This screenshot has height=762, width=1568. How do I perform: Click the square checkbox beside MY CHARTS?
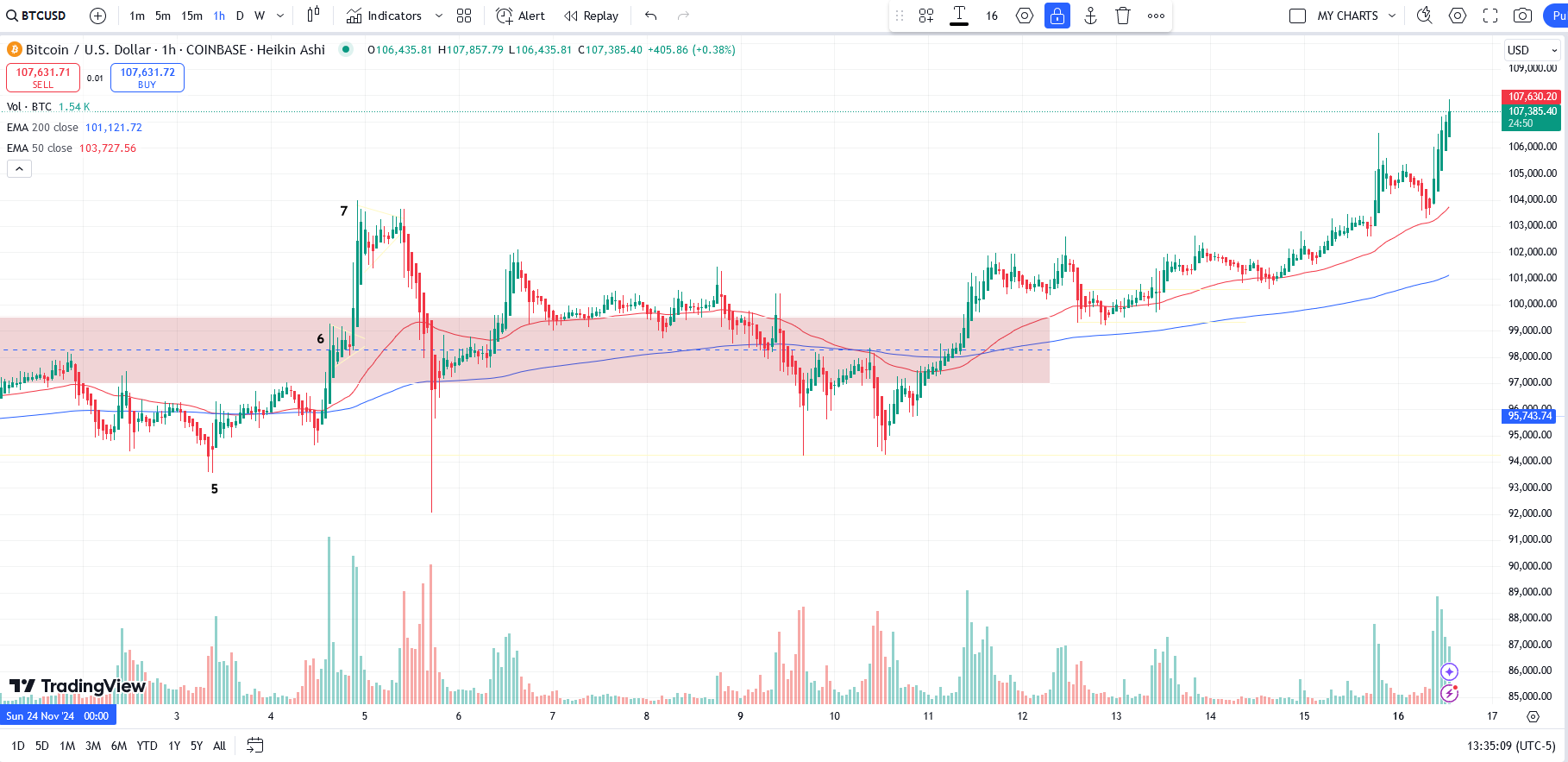1297,16
